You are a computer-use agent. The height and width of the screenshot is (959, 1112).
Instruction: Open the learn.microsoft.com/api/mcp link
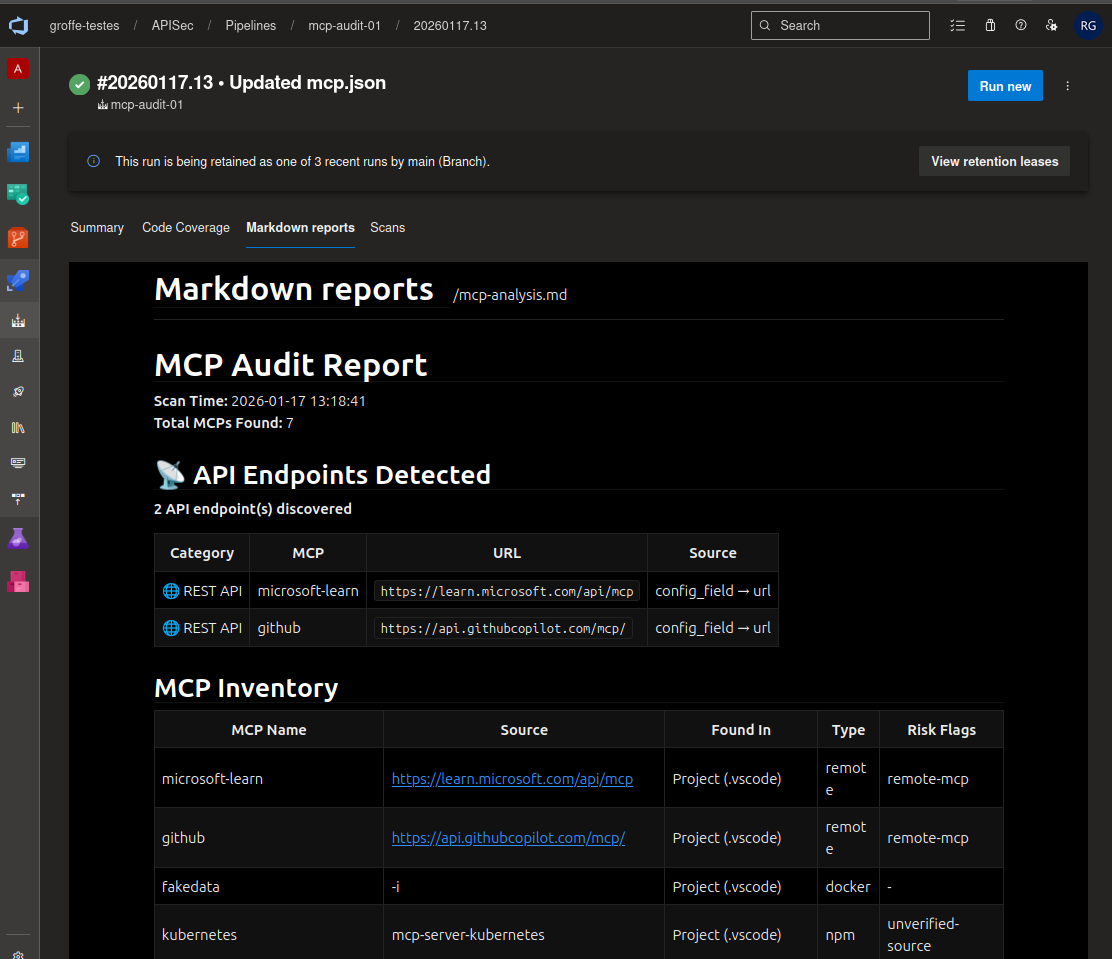pos(512,779)
